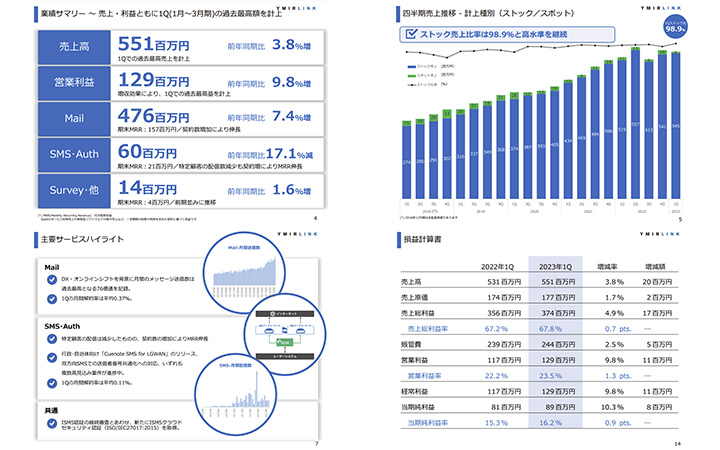Click the 16.2% cell in 当期純利益率 row
720x450 pixels.
coord(550,422)
